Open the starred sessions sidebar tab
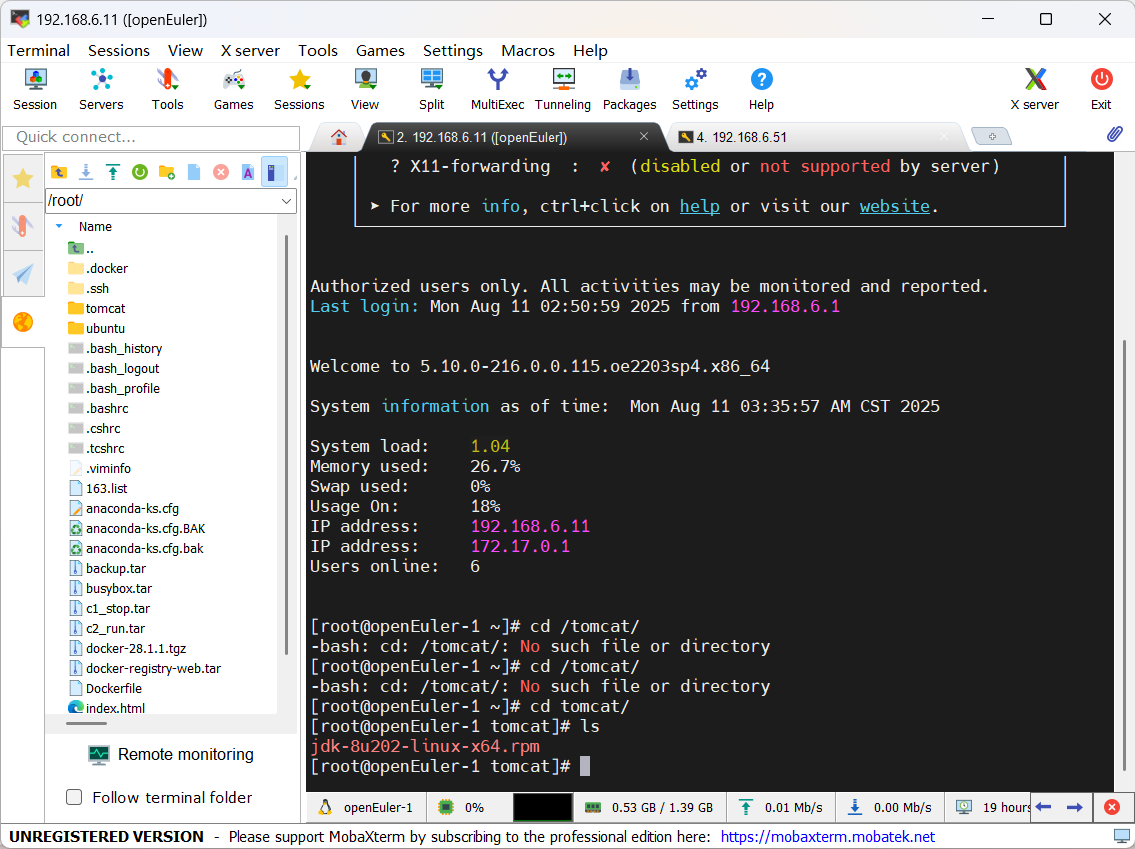This screenshot has height=849, width=1135. (23, 178)
